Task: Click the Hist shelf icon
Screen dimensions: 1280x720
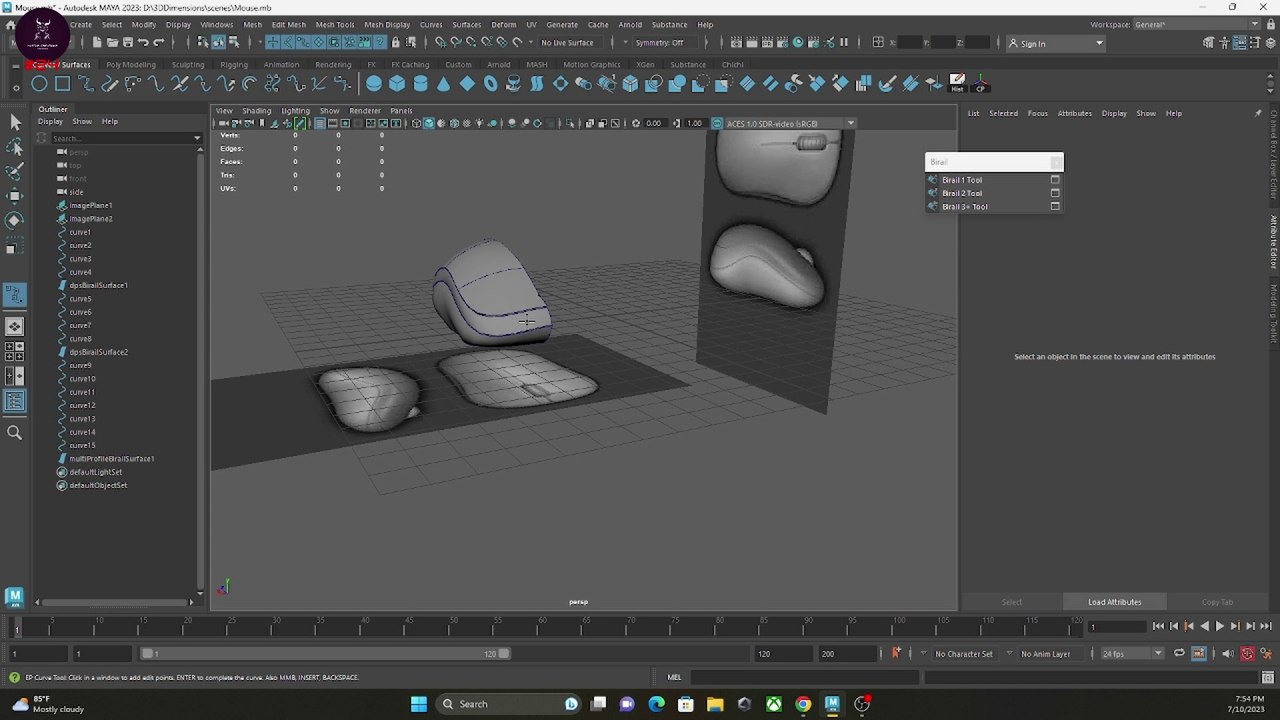Action: pos(957,82)
